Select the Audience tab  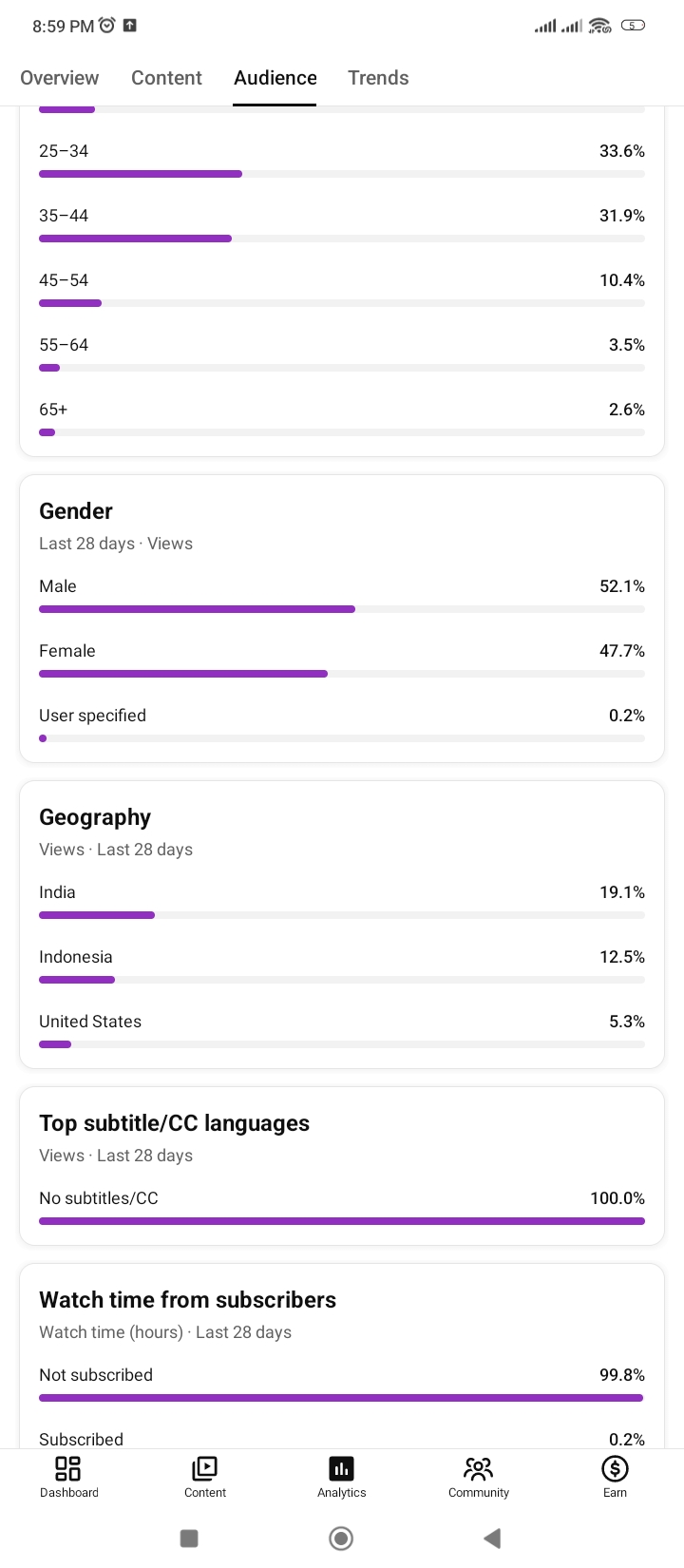click(x=275, y=78)
